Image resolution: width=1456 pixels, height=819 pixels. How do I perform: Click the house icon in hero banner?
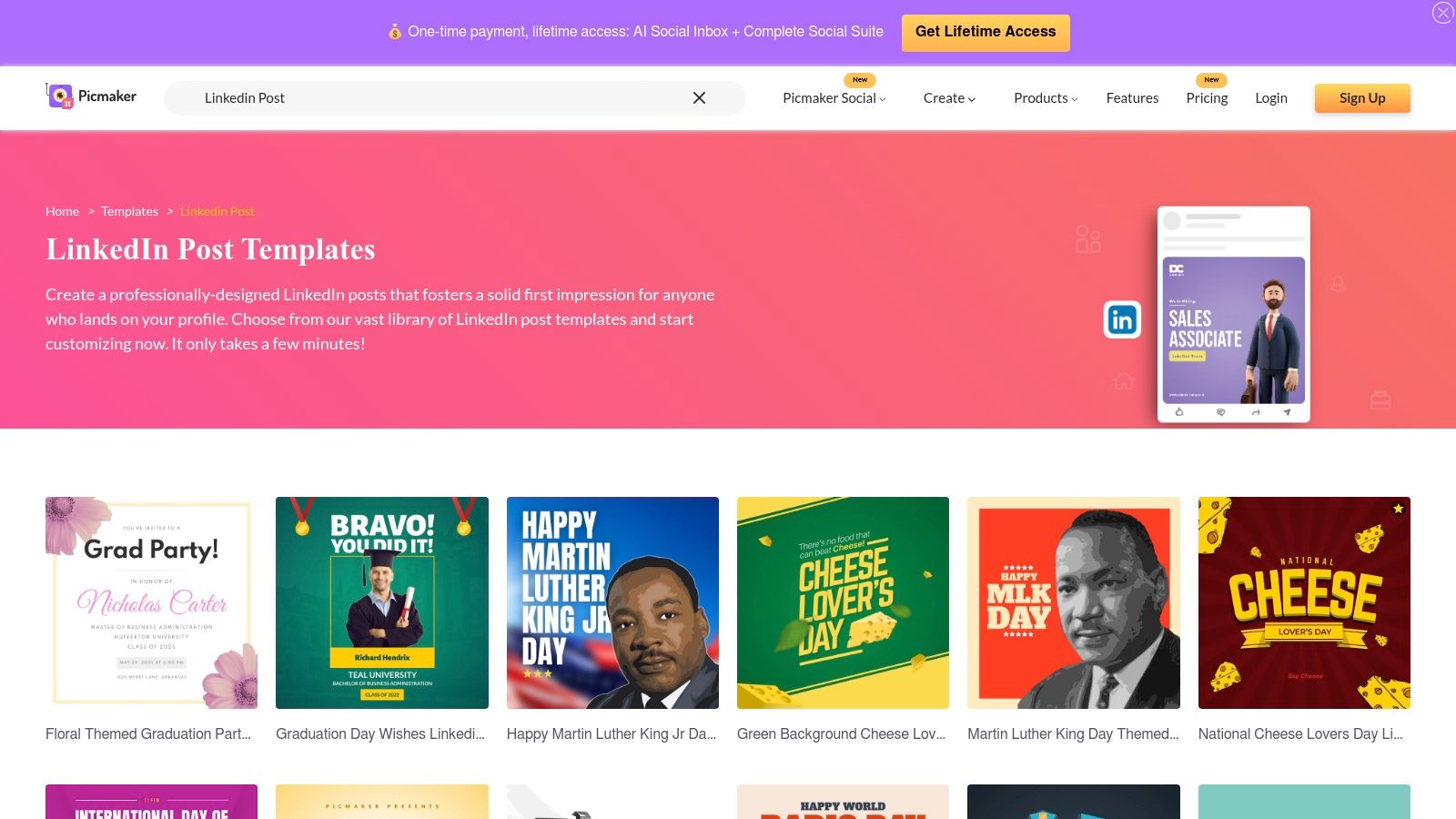pos(1124,380)
